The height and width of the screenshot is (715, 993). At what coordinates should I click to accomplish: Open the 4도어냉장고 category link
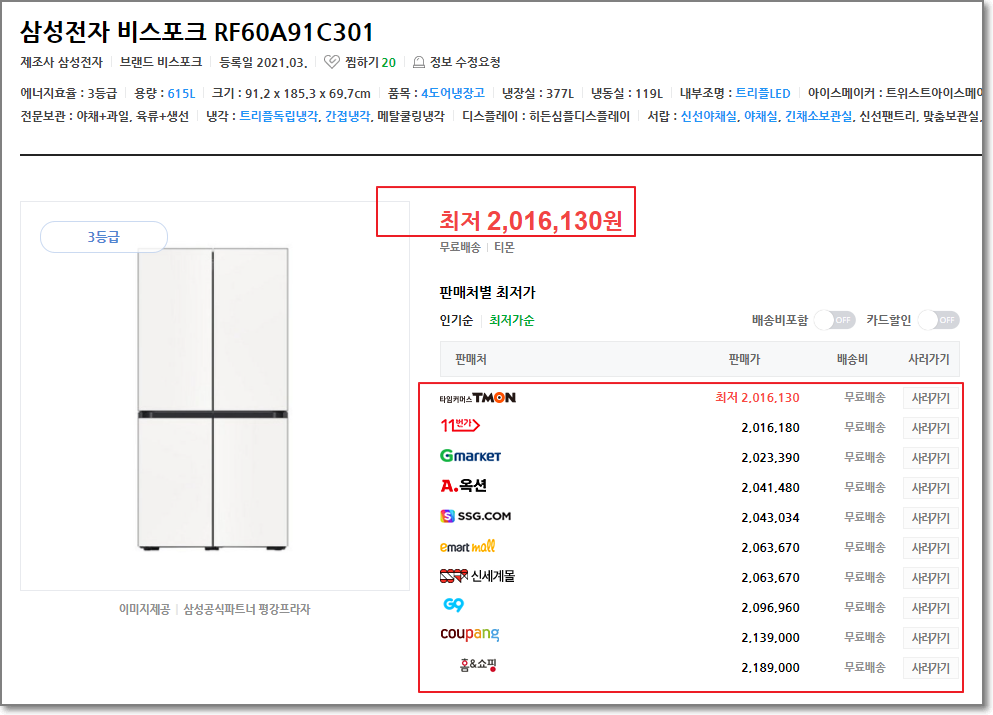pos(453,94)
